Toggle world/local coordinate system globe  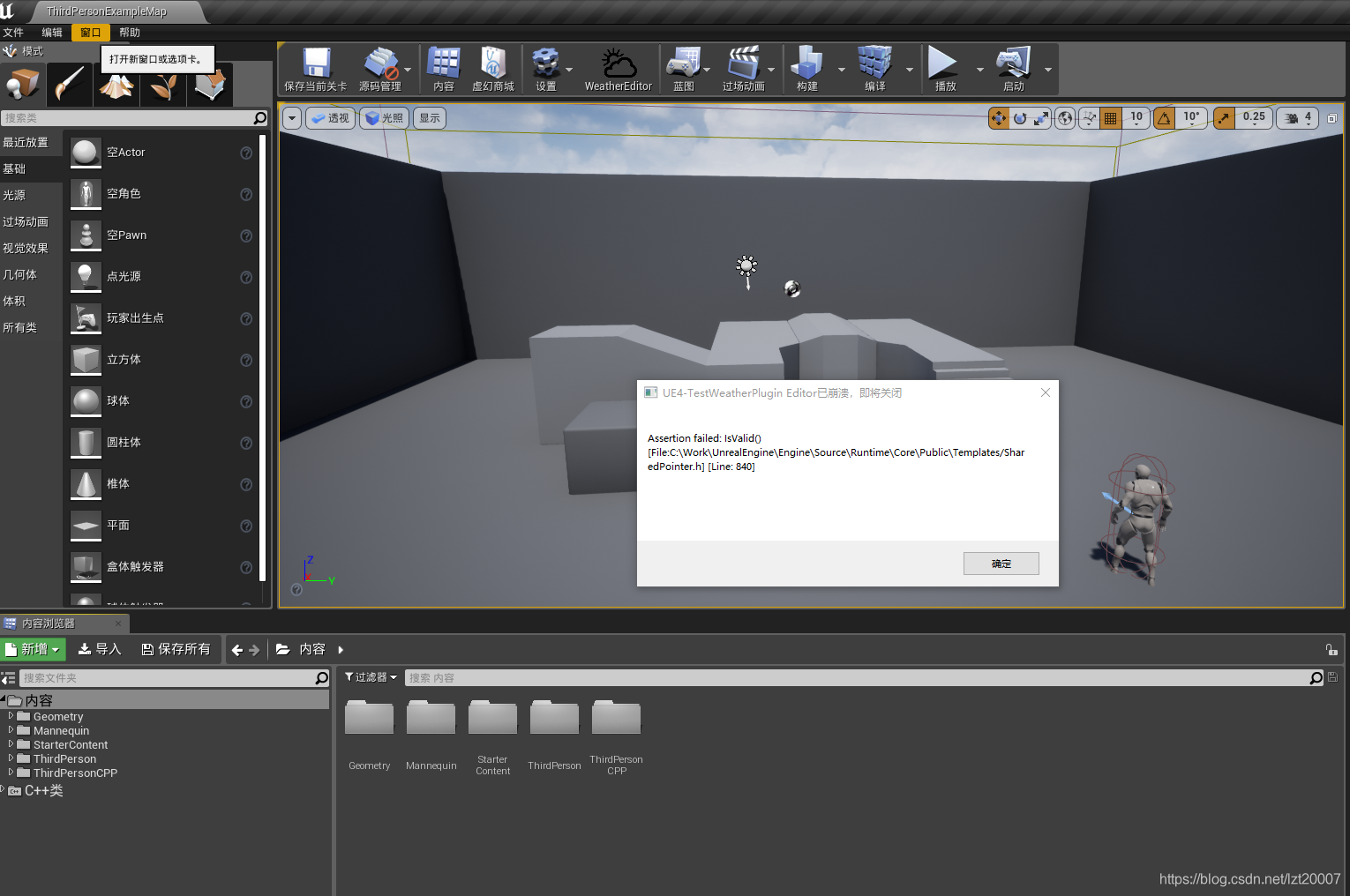[1066, 118]
